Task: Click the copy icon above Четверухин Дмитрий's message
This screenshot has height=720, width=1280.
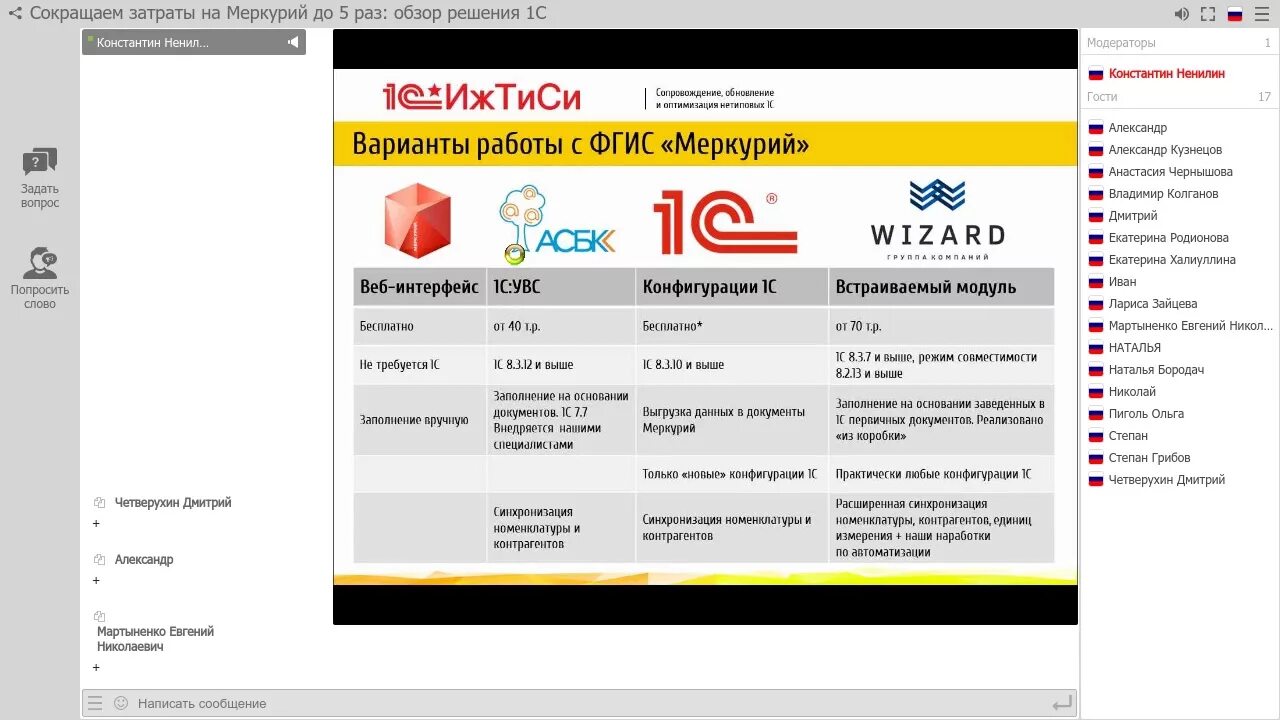Action: pos(99,503)
